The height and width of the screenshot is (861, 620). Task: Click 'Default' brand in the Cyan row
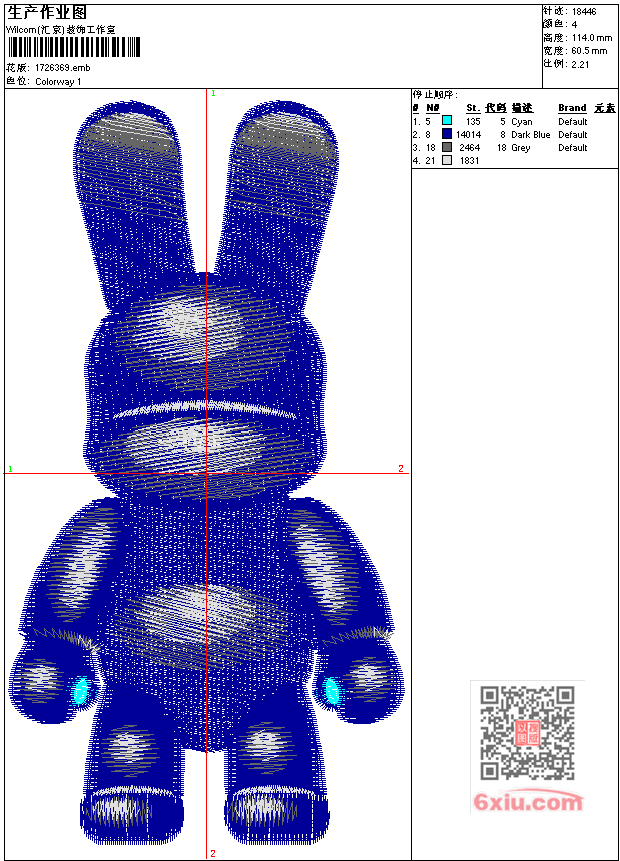(573, 121)
